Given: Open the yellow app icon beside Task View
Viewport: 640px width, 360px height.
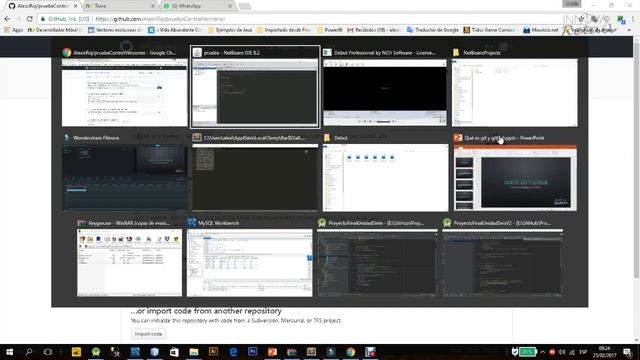Looking at the screenshot, I should pyautogui.click(x=76, y=352).
